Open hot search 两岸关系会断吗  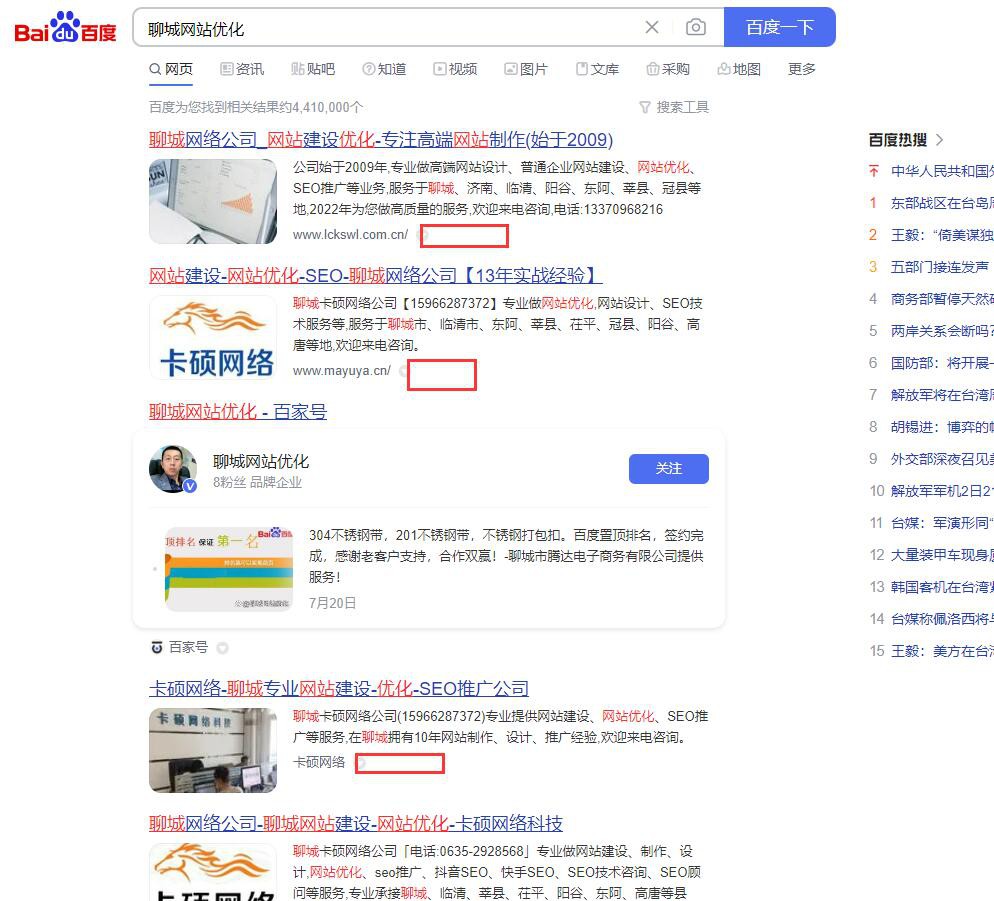942,331
